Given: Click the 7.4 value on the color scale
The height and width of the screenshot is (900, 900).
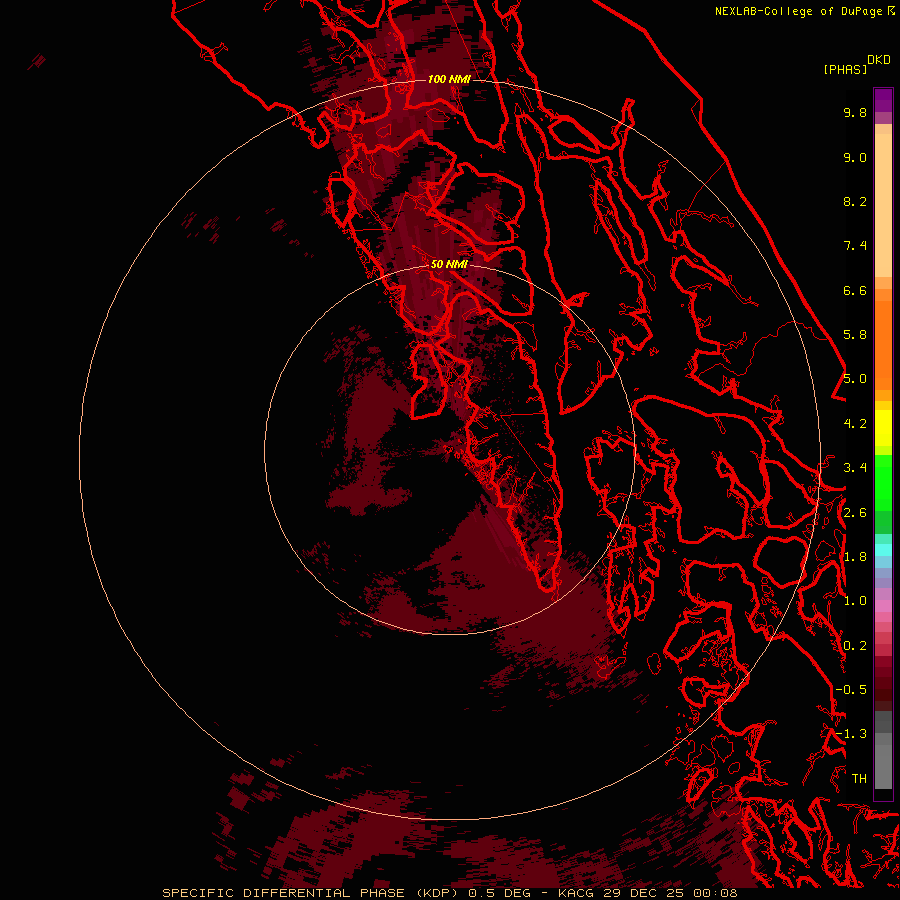Looking at the screenshot, I should 855,246.
